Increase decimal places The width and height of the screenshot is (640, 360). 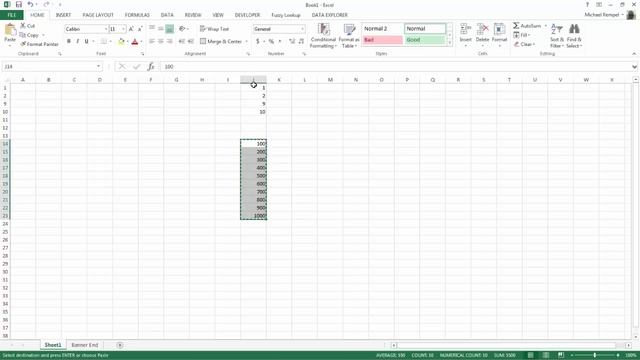pos(292,41)
